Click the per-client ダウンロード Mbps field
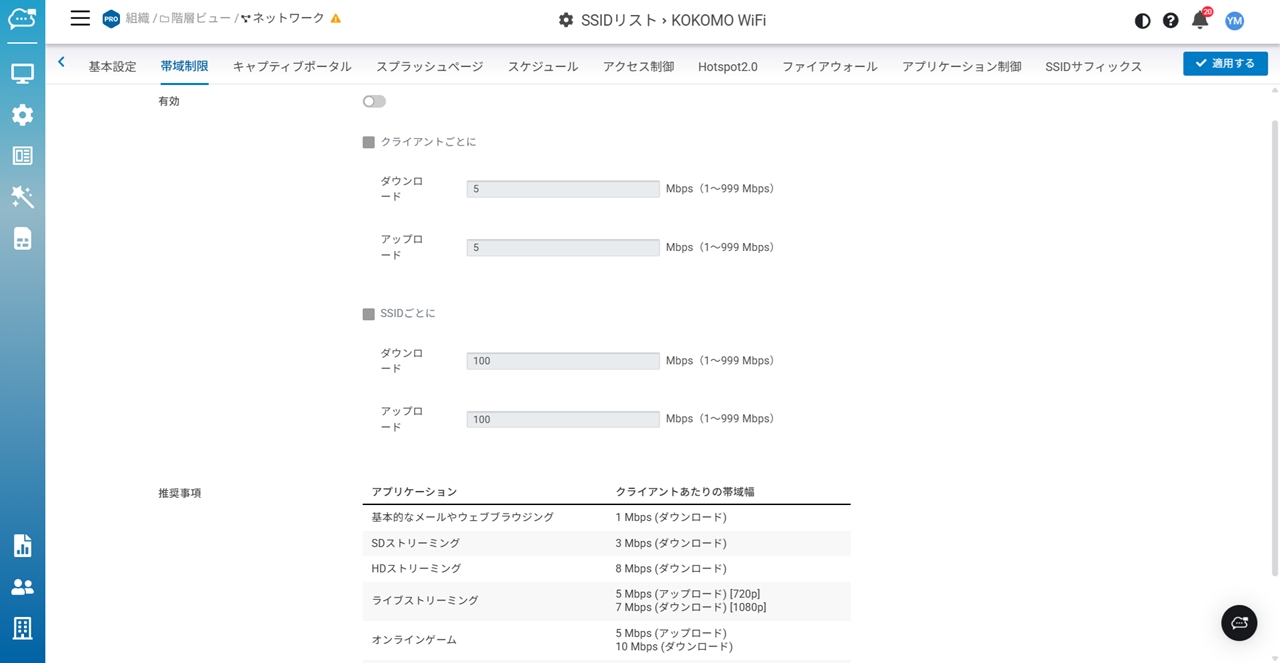The height and width of the screenshot is (663, 1280). click(x=562, y=189)
